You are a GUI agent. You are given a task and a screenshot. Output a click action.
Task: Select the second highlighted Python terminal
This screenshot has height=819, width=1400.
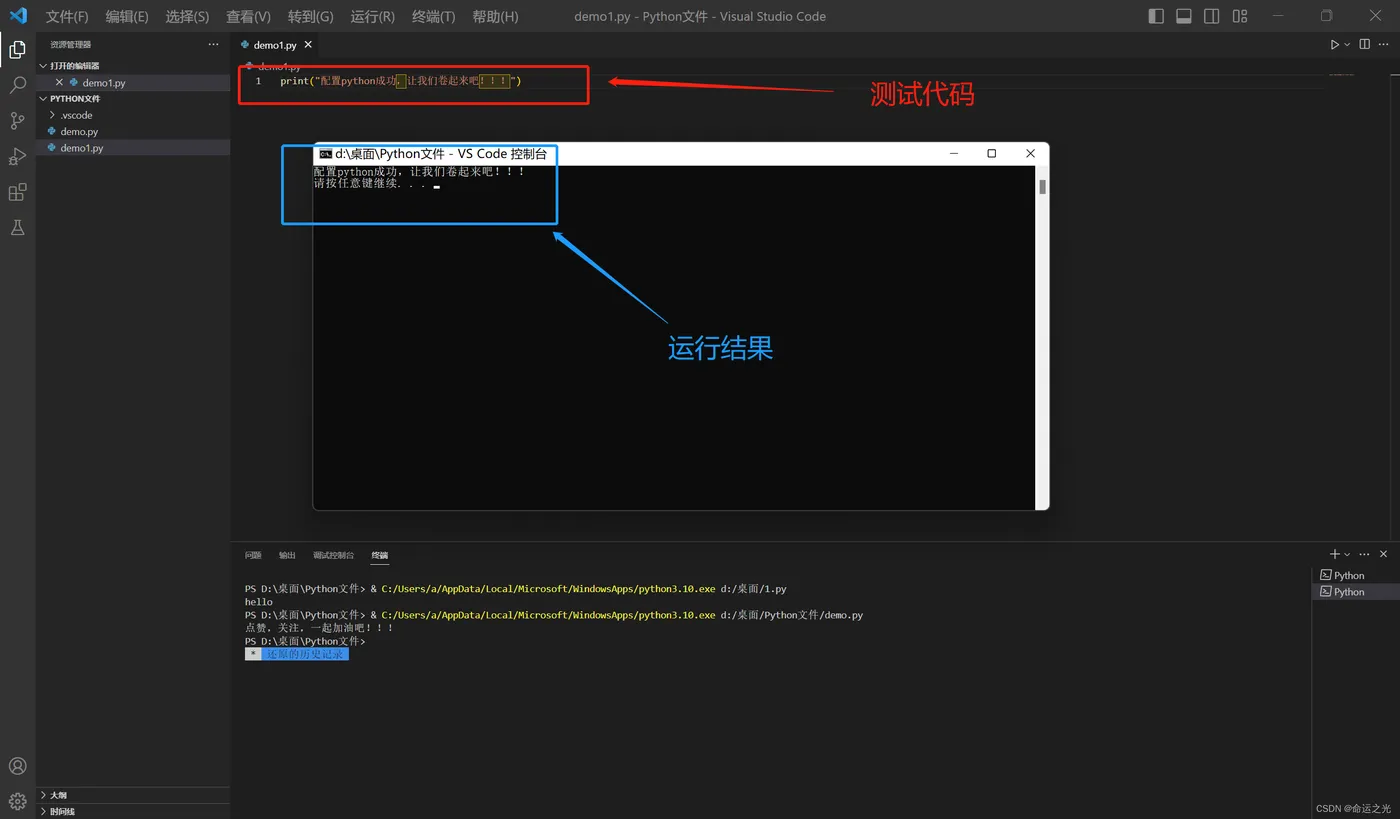pyautogui.click(x=1355, y=592)
